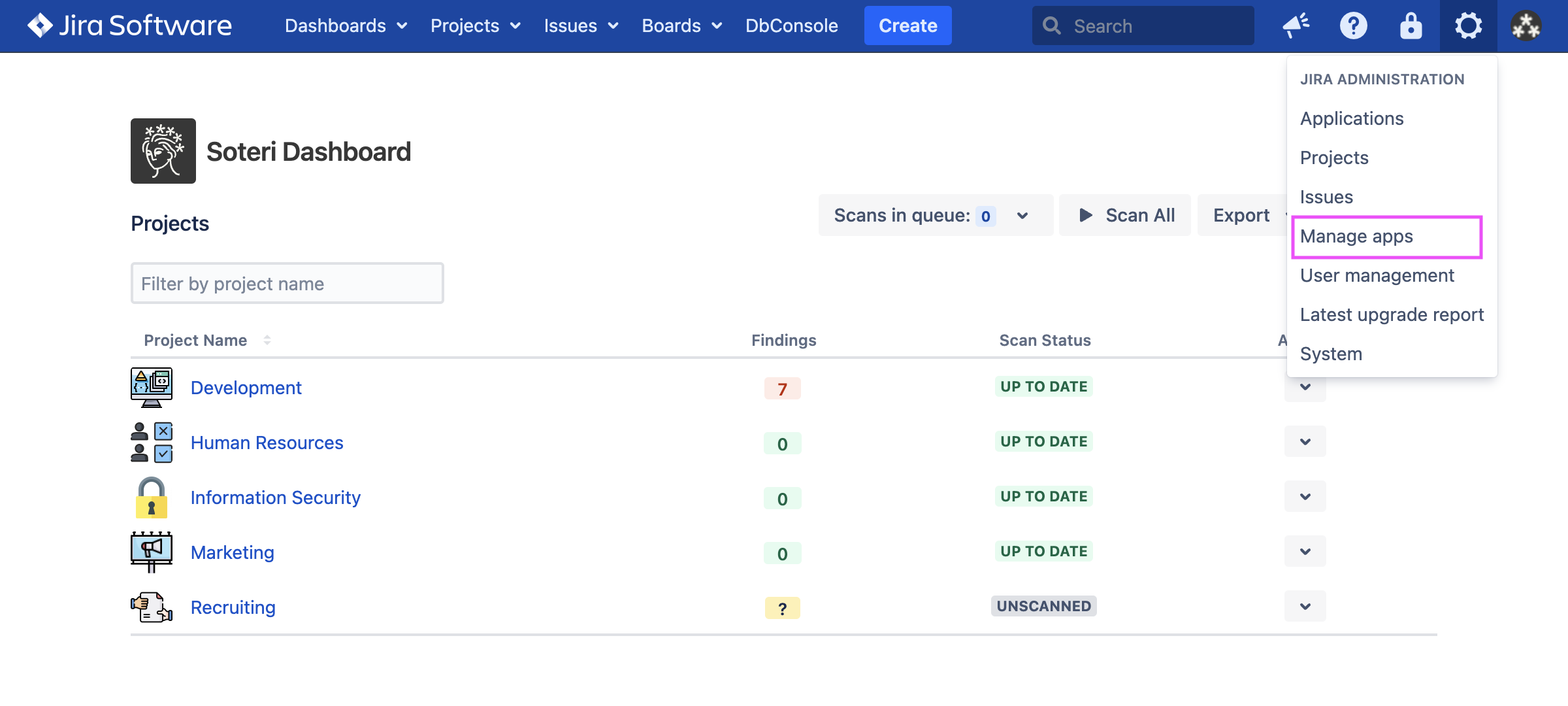1568x706 pixels.
Task: Click the settings gear icon
Action: 1468,25
